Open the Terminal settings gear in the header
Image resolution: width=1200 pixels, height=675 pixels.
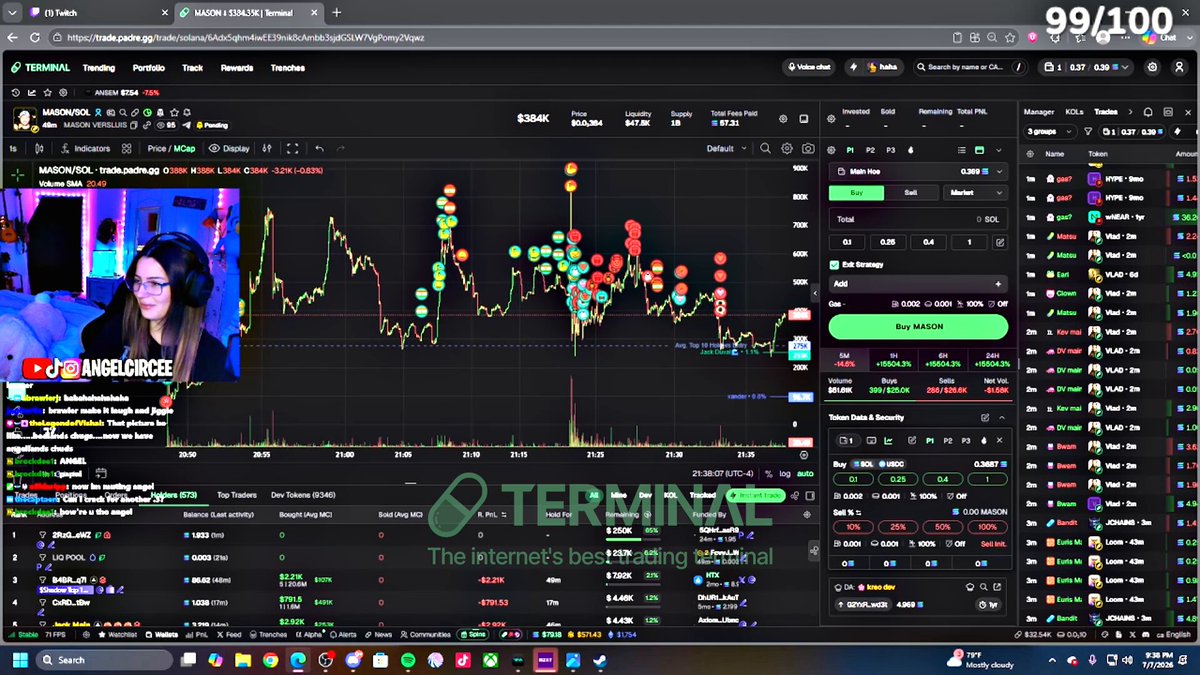tap(1152, 67)
